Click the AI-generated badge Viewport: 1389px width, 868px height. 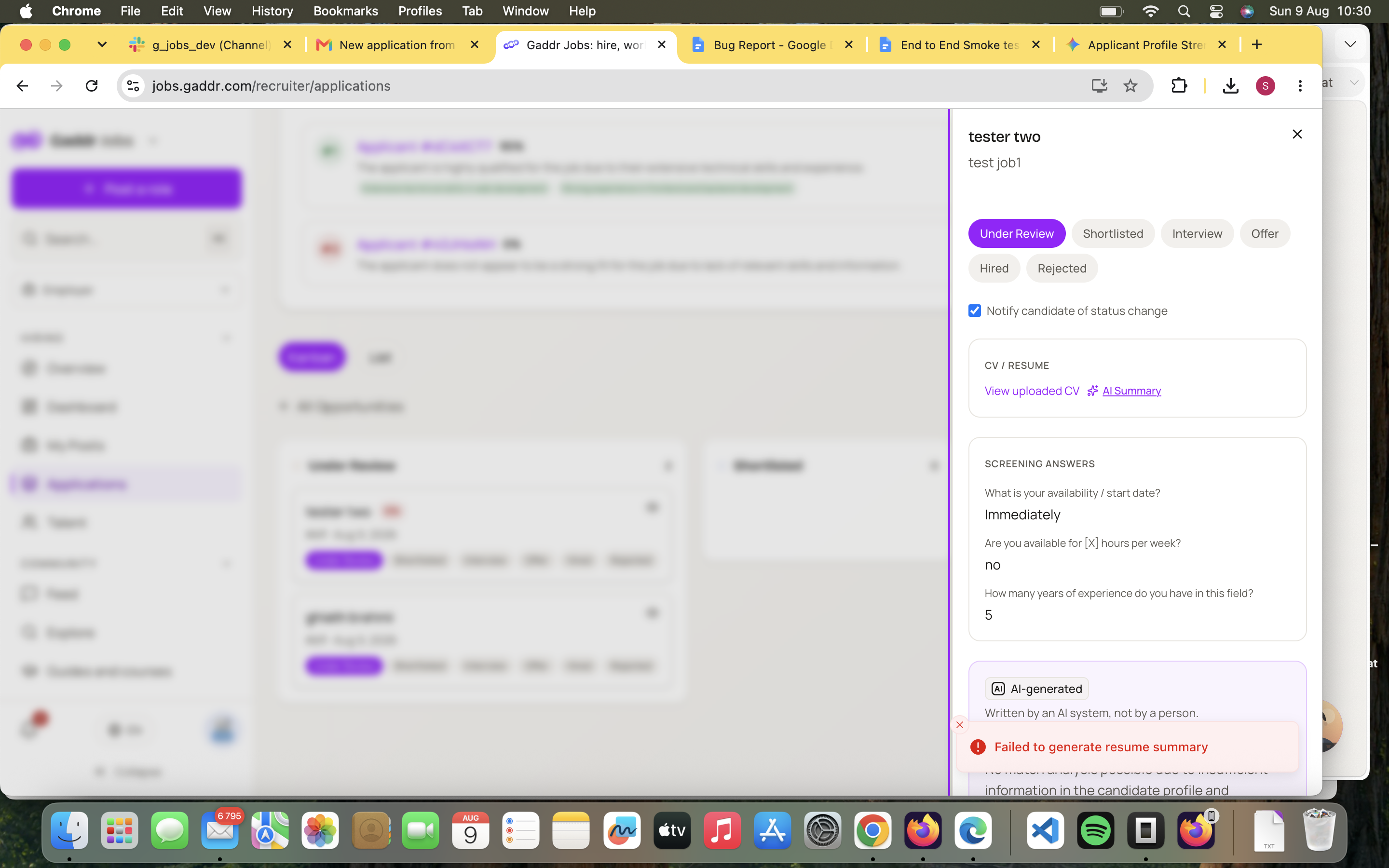1036,689
